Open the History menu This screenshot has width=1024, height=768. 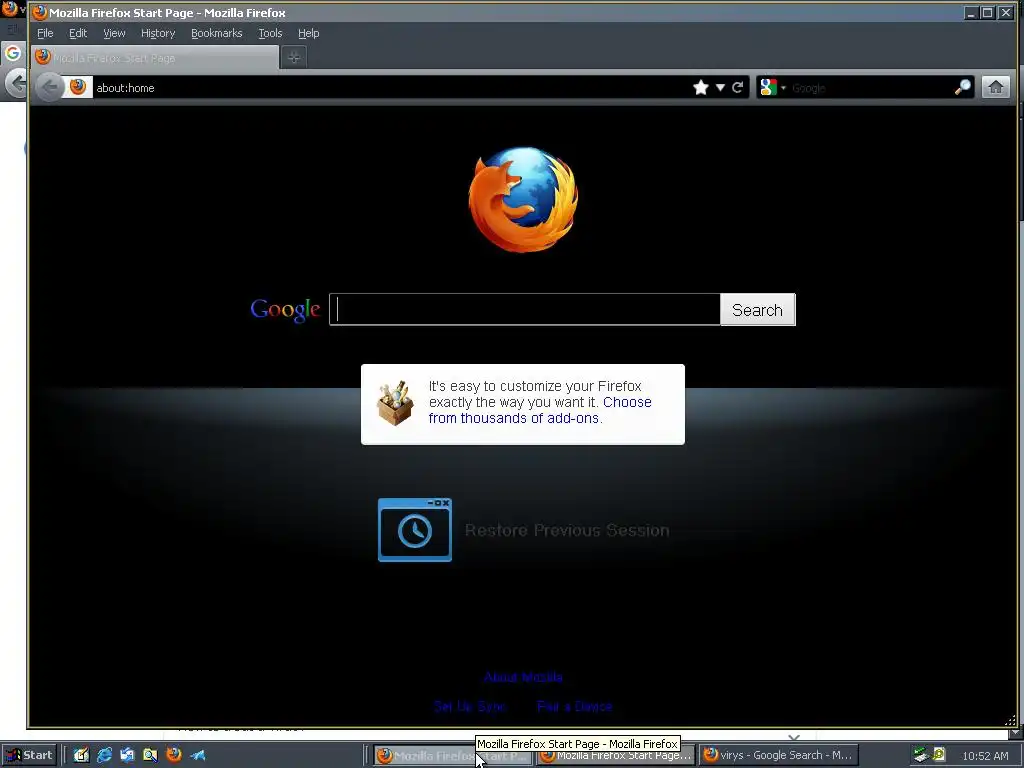pos(158,33)
